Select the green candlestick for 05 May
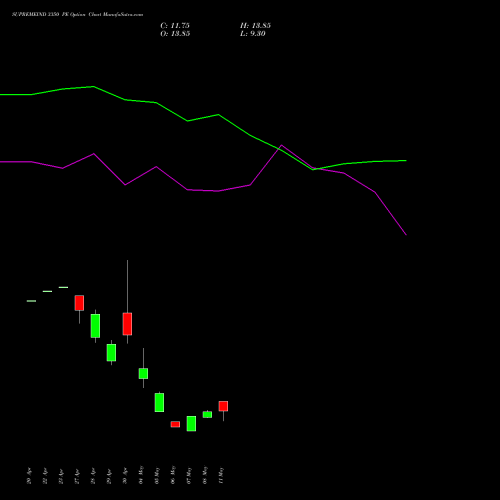Screen dimensions: 500x500 [x=159, y=402]
